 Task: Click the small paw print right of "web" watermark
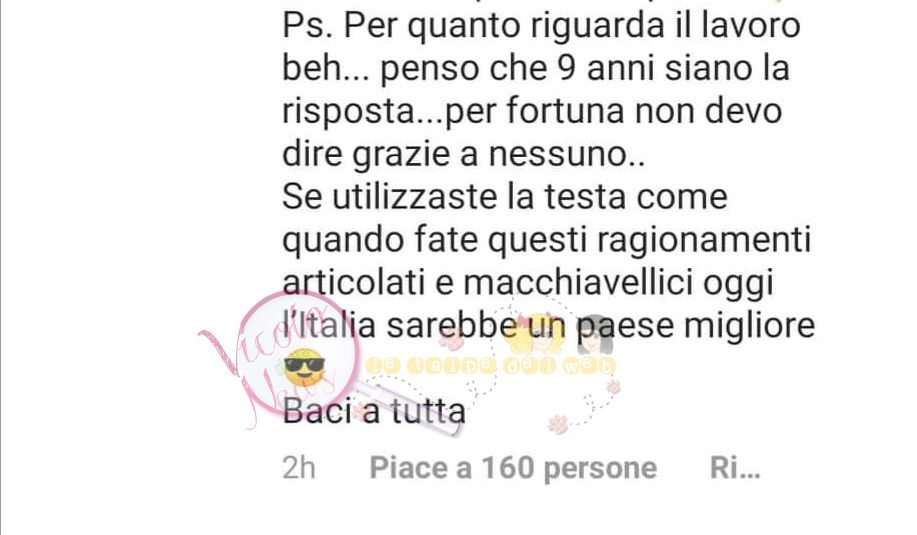coord(613,386)
